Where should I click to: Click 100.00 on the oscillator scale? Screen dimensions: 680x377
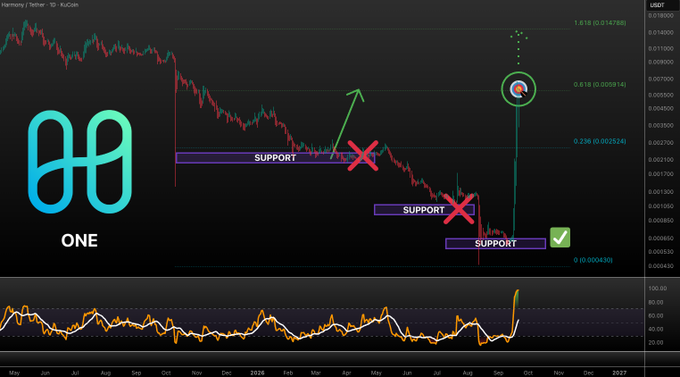click(x=657, y=288)
